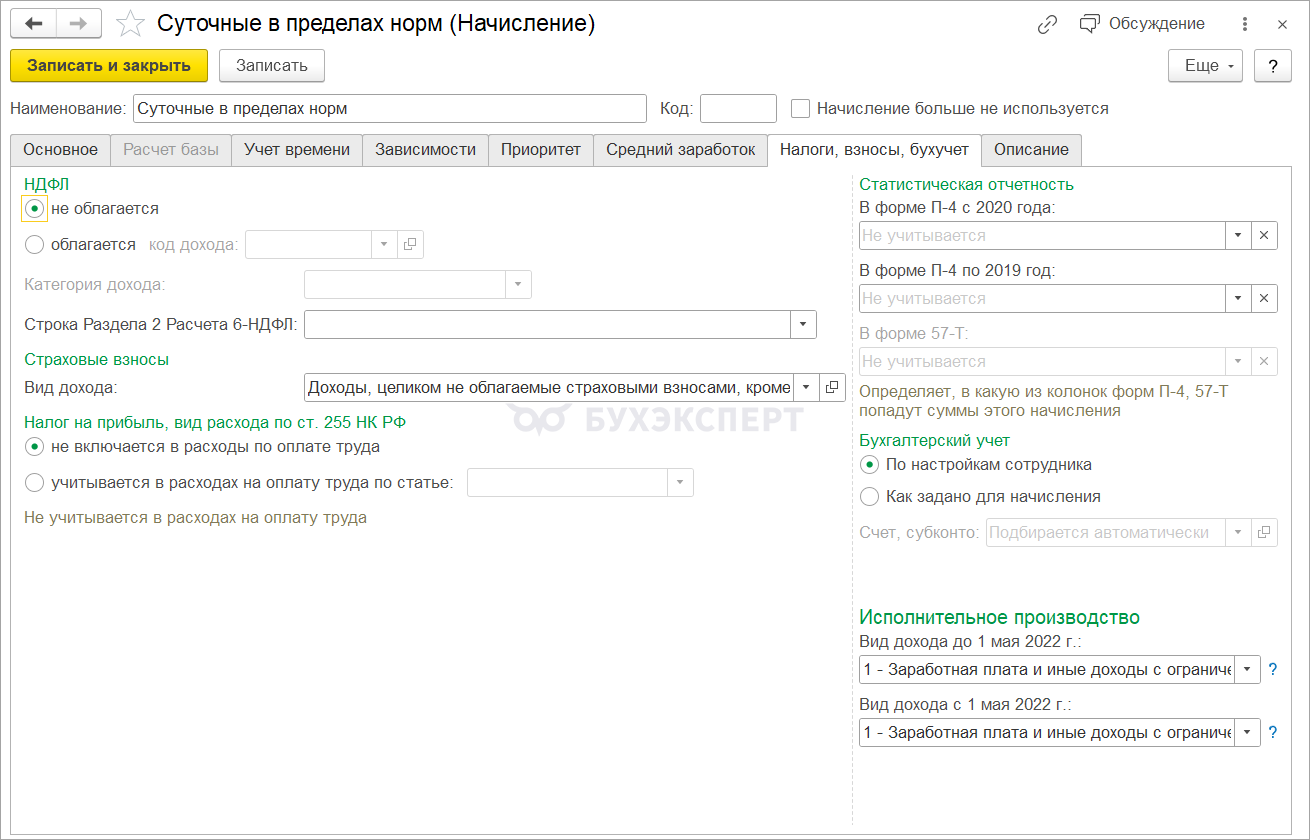1310x840 pixels.
Task: Click help icon for income type before May 2022
Action: coord(1273,670)
